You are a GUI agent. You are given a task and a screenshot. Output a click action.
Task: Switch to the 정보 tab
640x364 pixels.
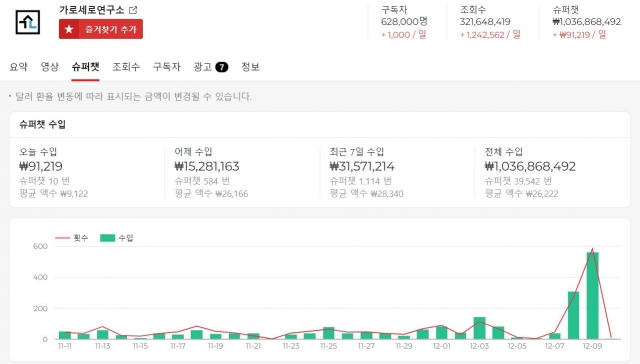(x=250, y=67)
